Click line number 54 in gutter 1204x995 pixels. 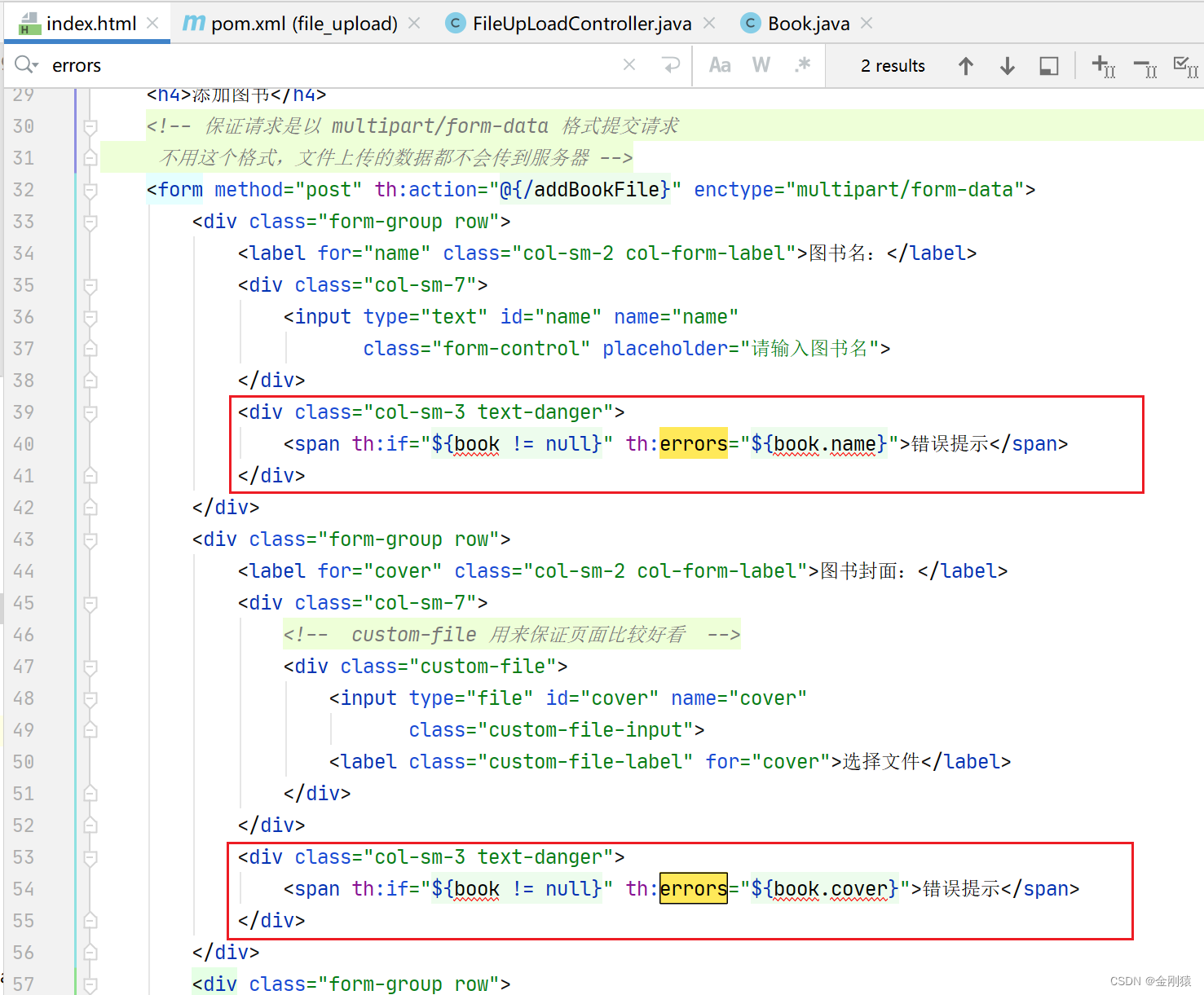[24, 889]
